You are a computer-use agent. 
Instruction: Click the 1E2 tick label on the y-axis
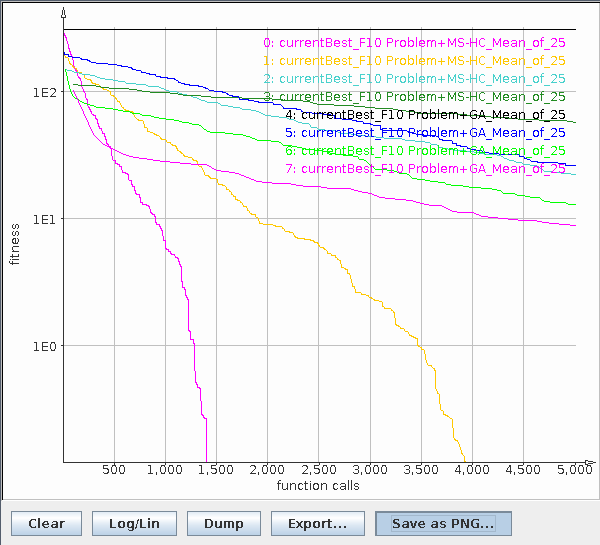coord(45,92)
